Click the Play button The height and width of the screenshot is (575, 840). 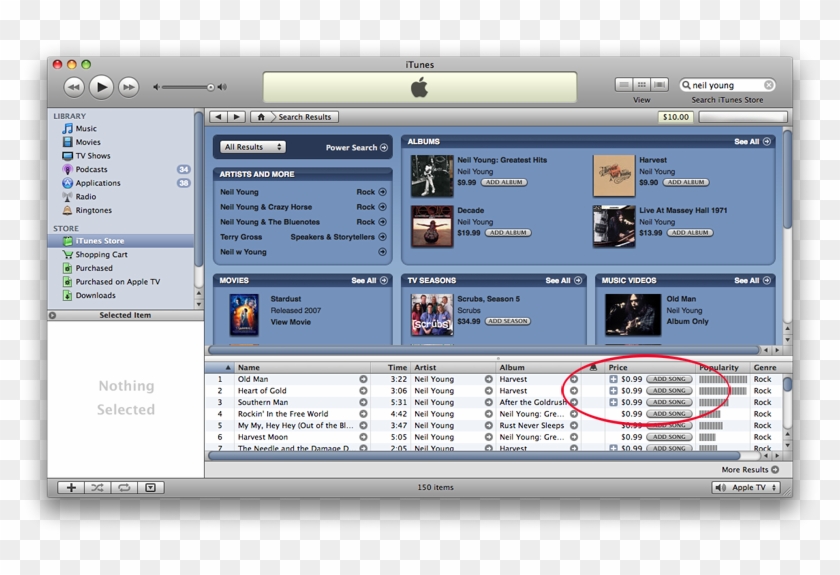[101, 87]
